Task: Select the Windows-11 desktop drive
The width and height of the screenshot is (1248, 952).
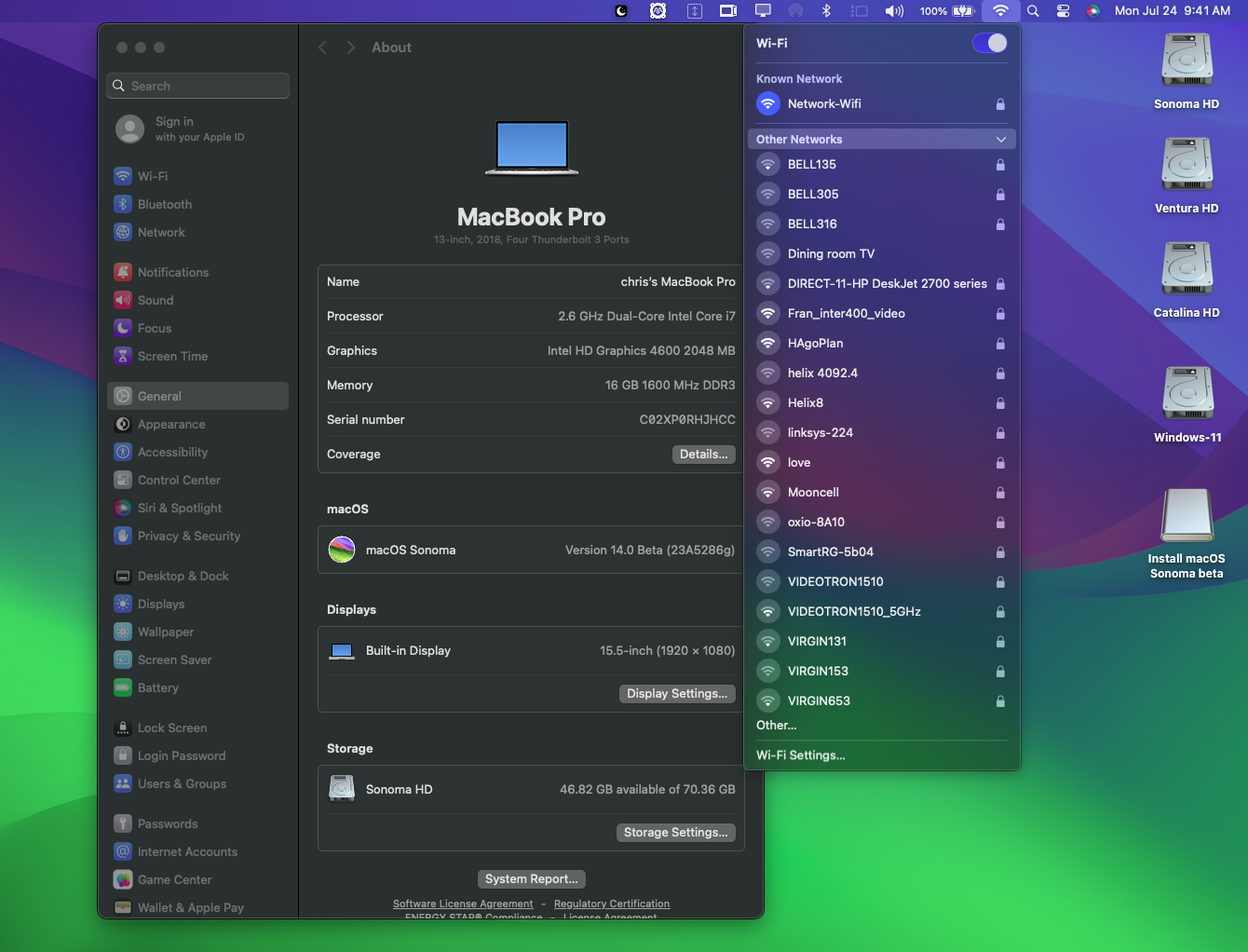Action: click(x=1187, y=404)
